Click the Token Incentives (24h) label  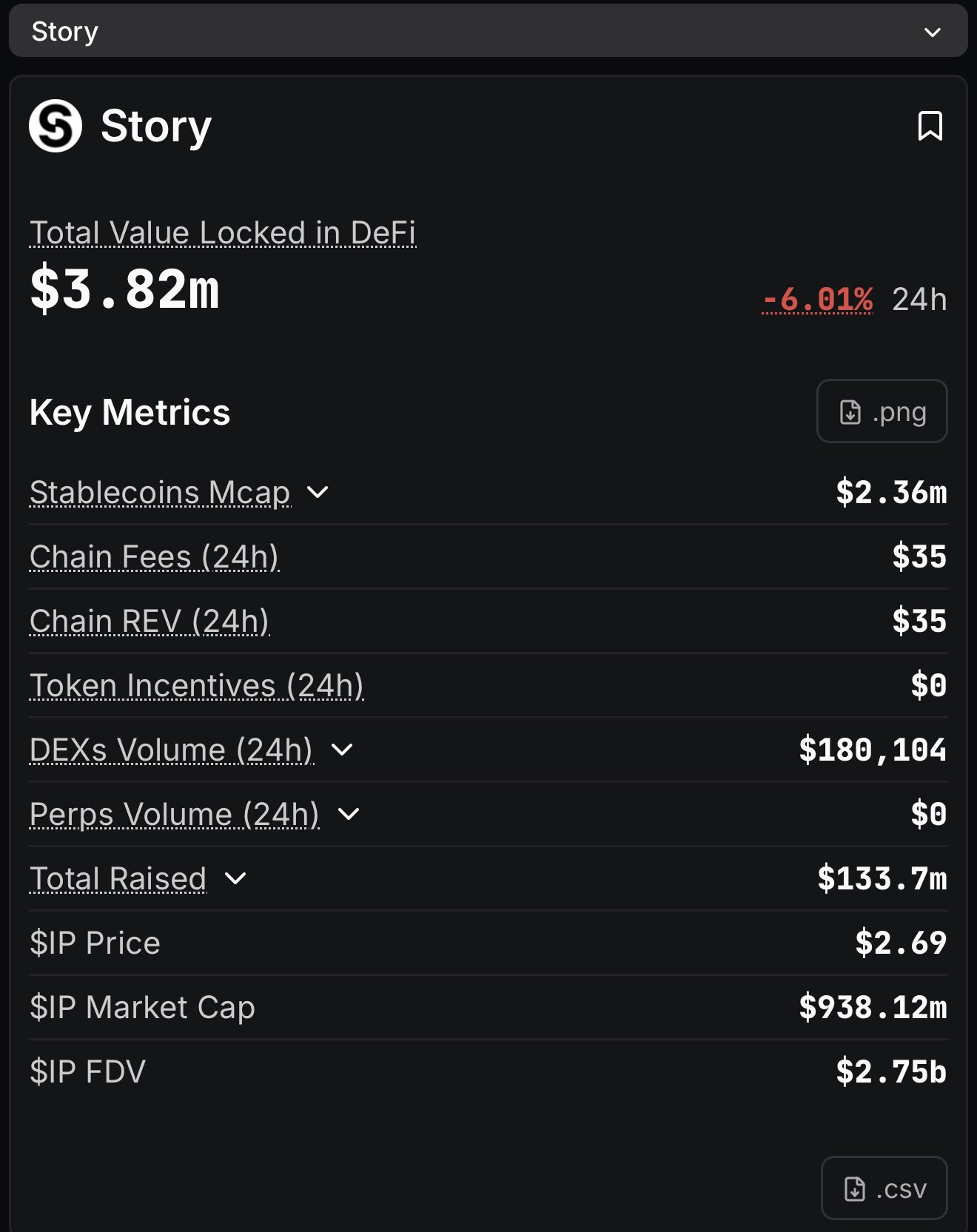pos(197,685)
